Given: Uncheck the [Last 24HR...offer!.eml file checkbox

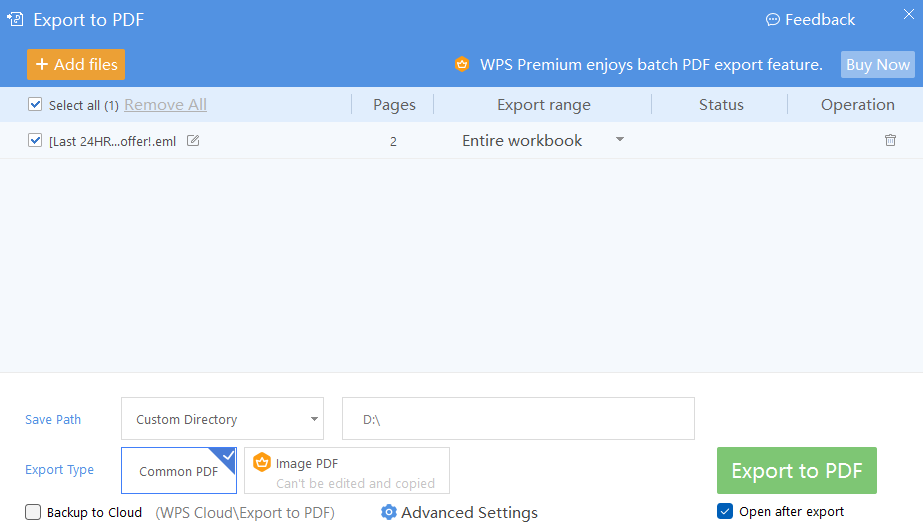Looking at the screenshot, I should click(35, 140).
